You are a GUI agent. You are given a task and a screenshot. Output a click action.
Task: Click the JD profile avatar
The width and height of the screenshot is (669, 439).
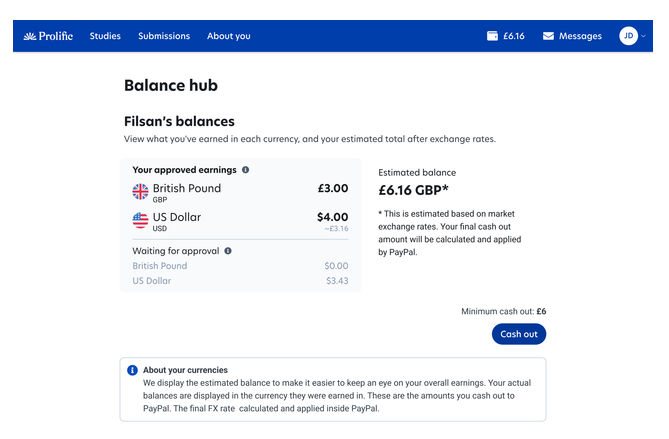click(x=628, y=36)
